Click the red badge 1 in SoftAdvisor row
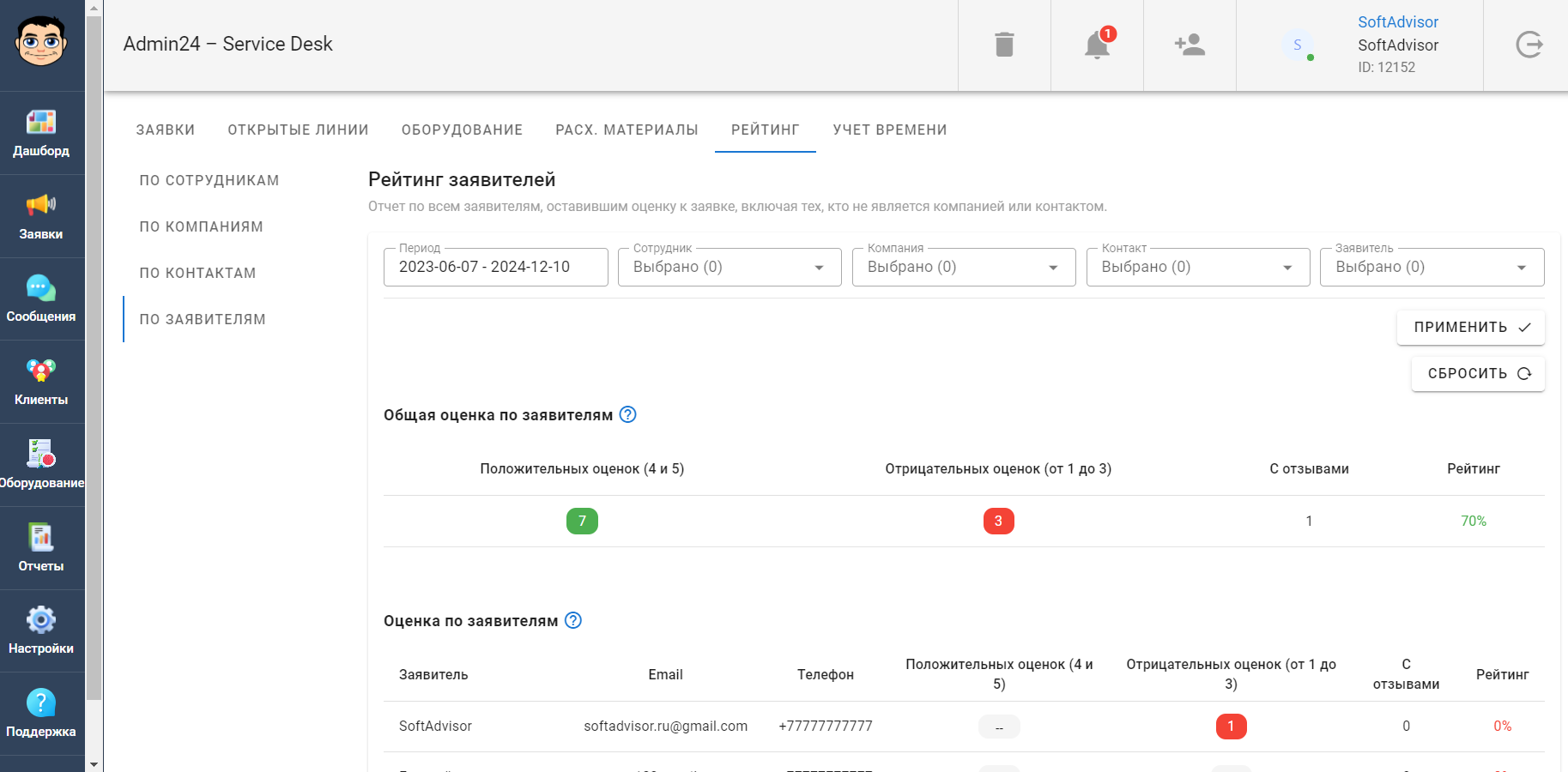 pyautogui.click(x=1231, y=727)
